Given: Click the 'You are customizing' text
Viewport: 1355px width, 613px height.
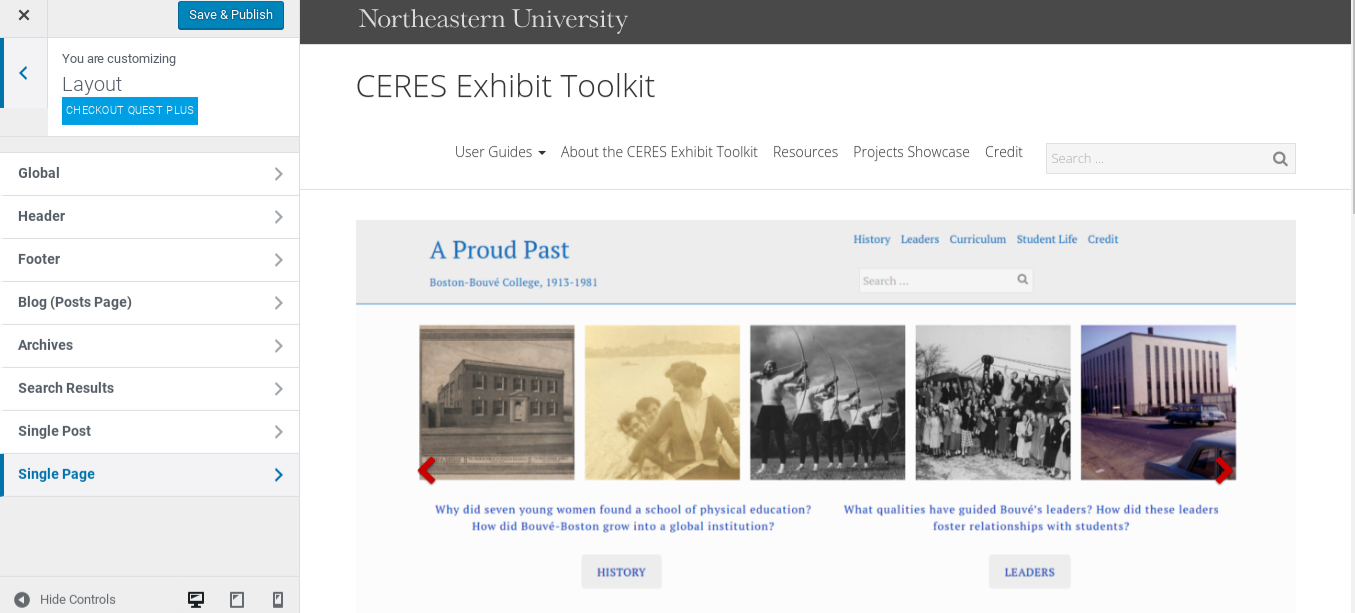Looking at the screenshot, I should [x=119, y=59].
